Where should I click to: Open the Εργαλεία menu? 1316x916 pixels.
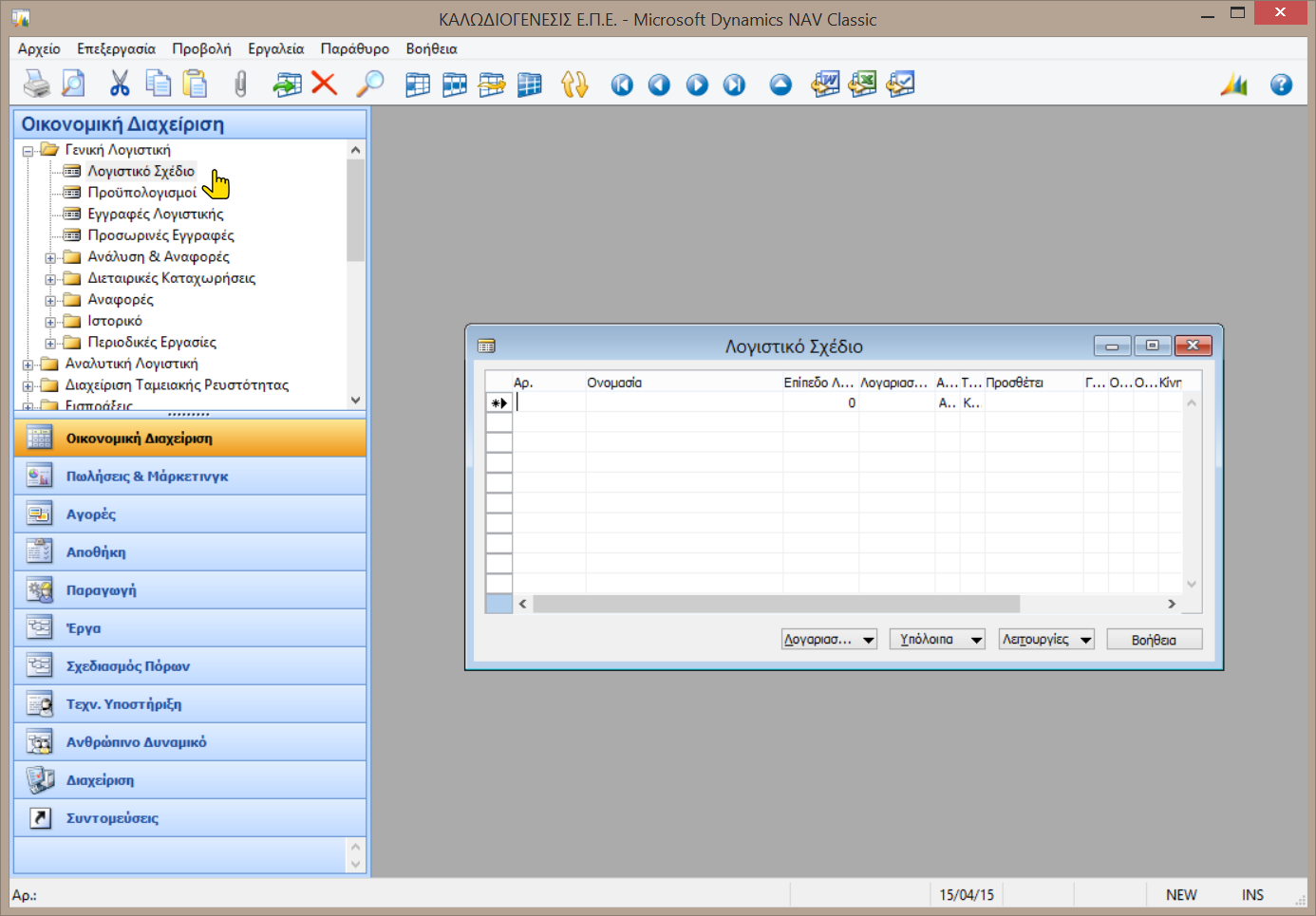(x=275, y=48)
